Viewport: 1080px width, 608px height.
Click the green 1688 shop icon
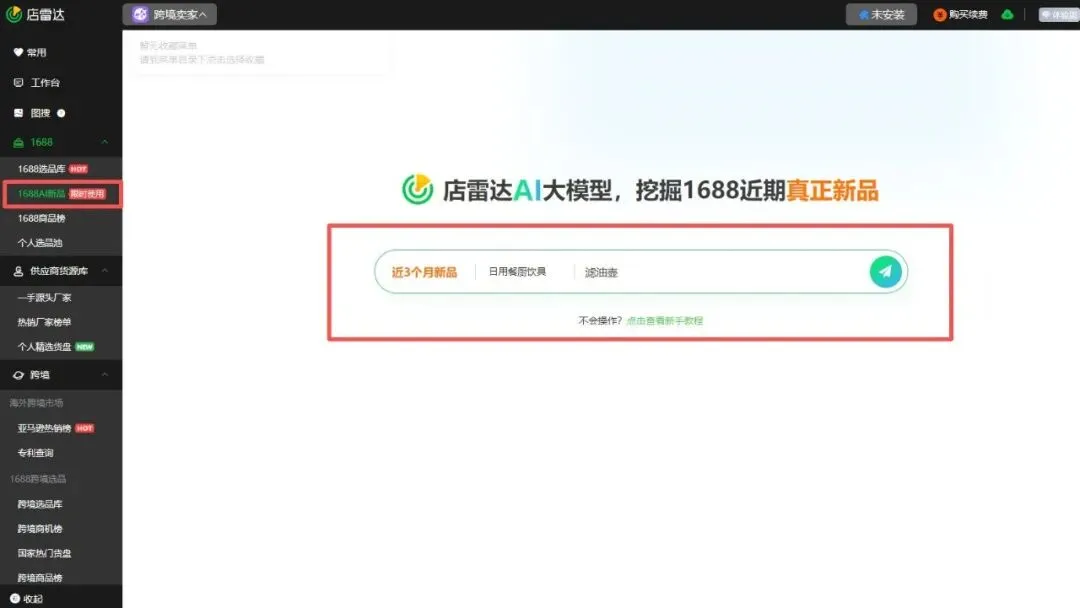click(x=18, y=143)
